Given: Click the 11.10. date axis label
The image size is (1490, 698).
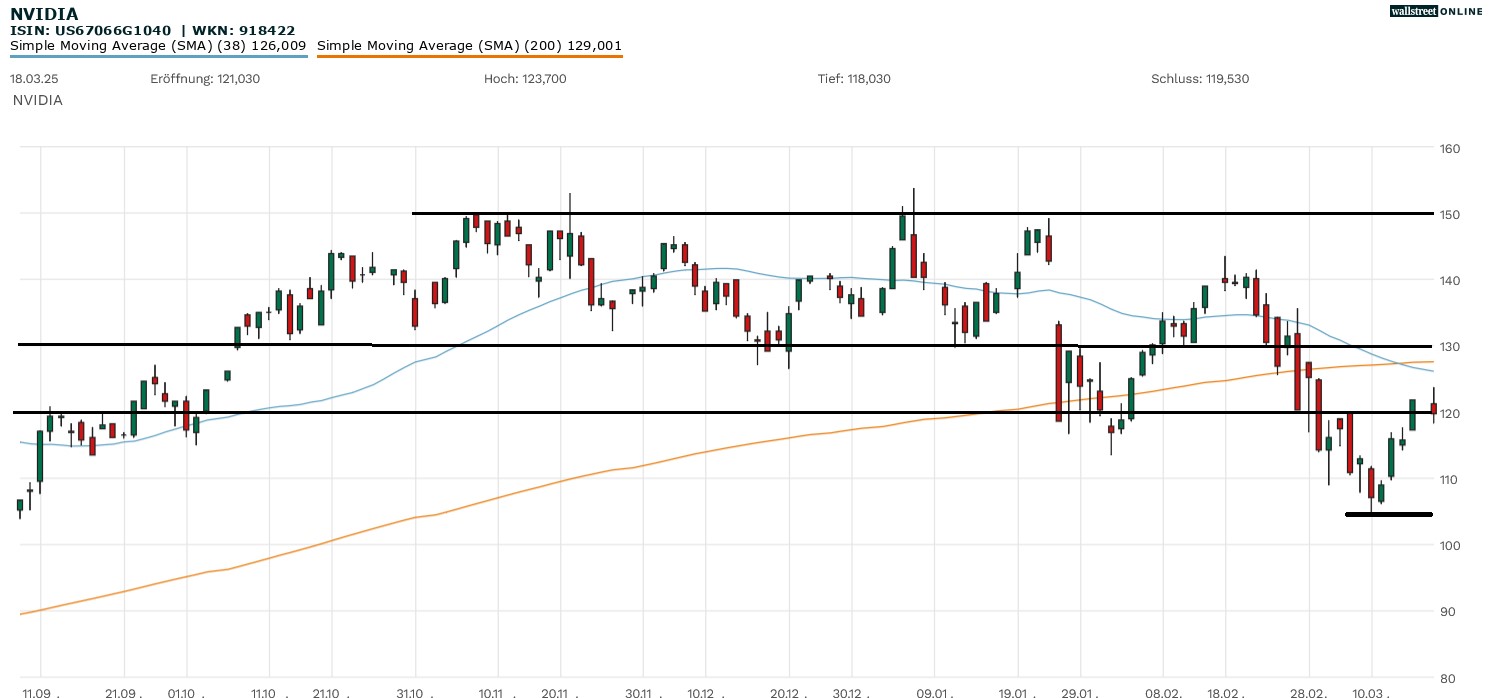Looking at the screenshot, I should [269, 692].
